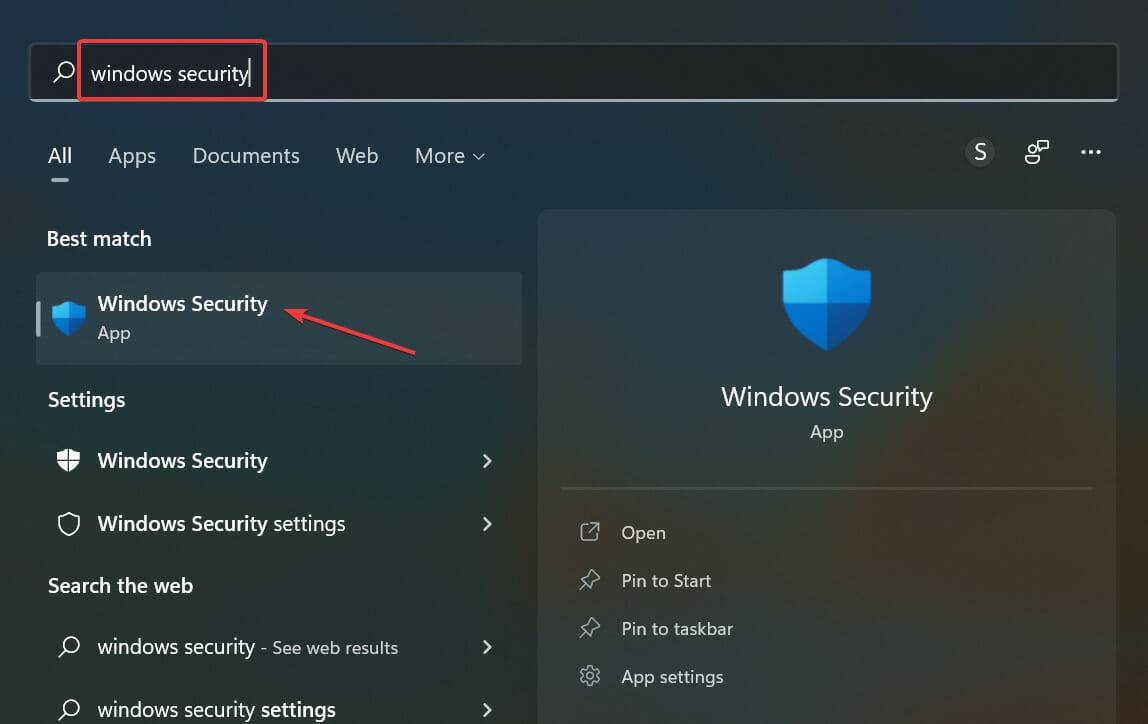Click the Open external-link icon
This screenshot has height=724, width=1148.
tap(591, 532)
